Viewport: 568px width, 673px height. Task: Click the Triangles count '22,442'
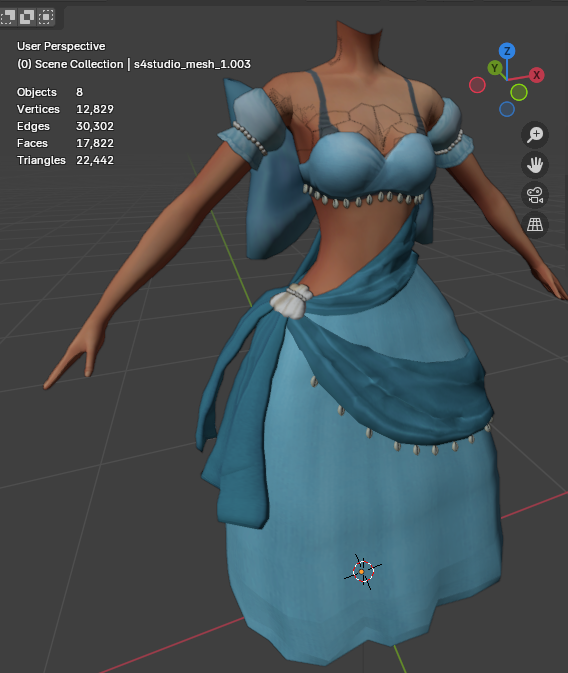click(95, 160)
